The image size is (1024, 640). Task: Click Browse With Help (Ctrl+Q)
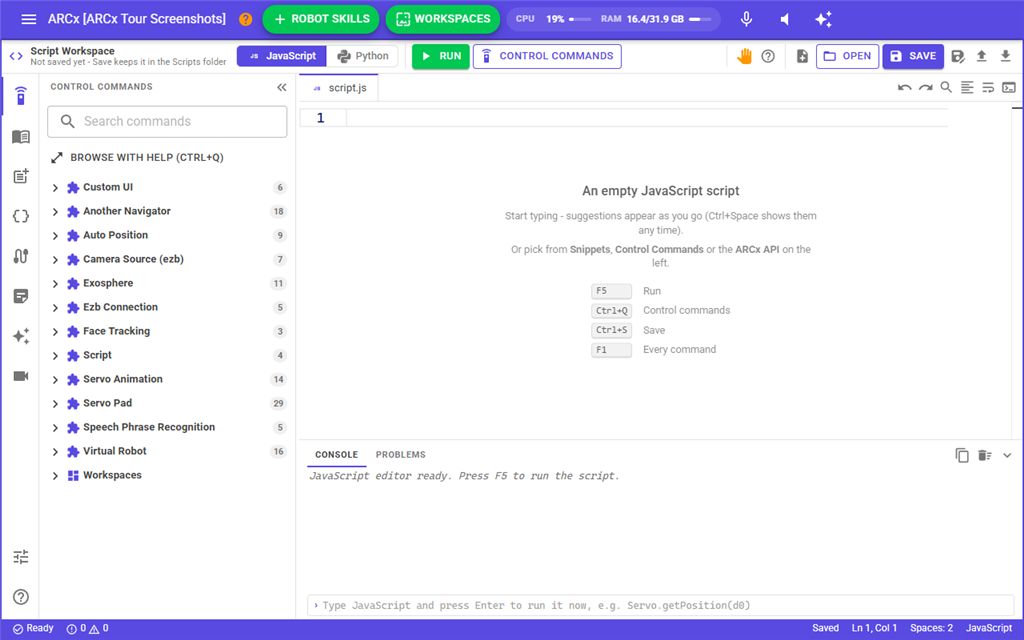(138, 157)
